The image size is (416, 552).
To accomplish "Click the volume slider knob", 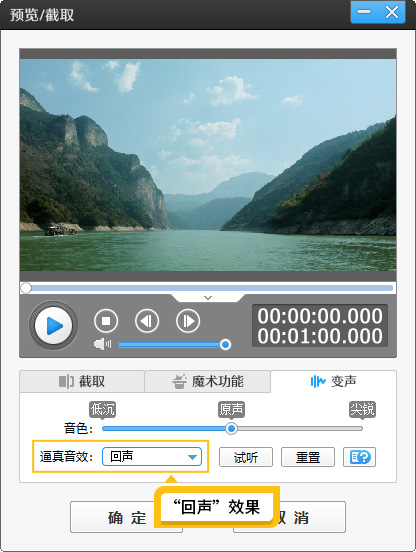I will coord(225,344).
